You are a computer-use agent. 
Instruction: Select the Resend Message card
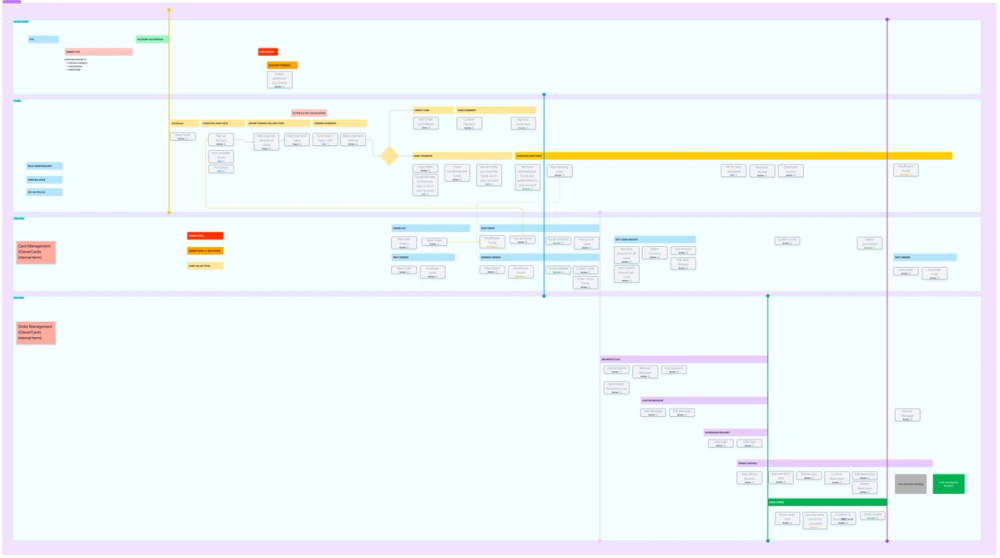point(908,415)
